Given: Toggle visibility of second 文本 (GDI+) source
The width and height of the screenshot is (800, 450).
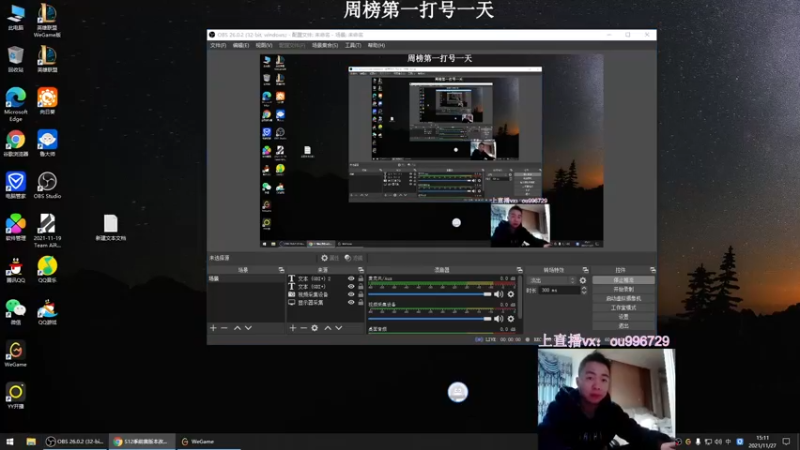Looking at the screenshot, I should (x=351, y=286).
